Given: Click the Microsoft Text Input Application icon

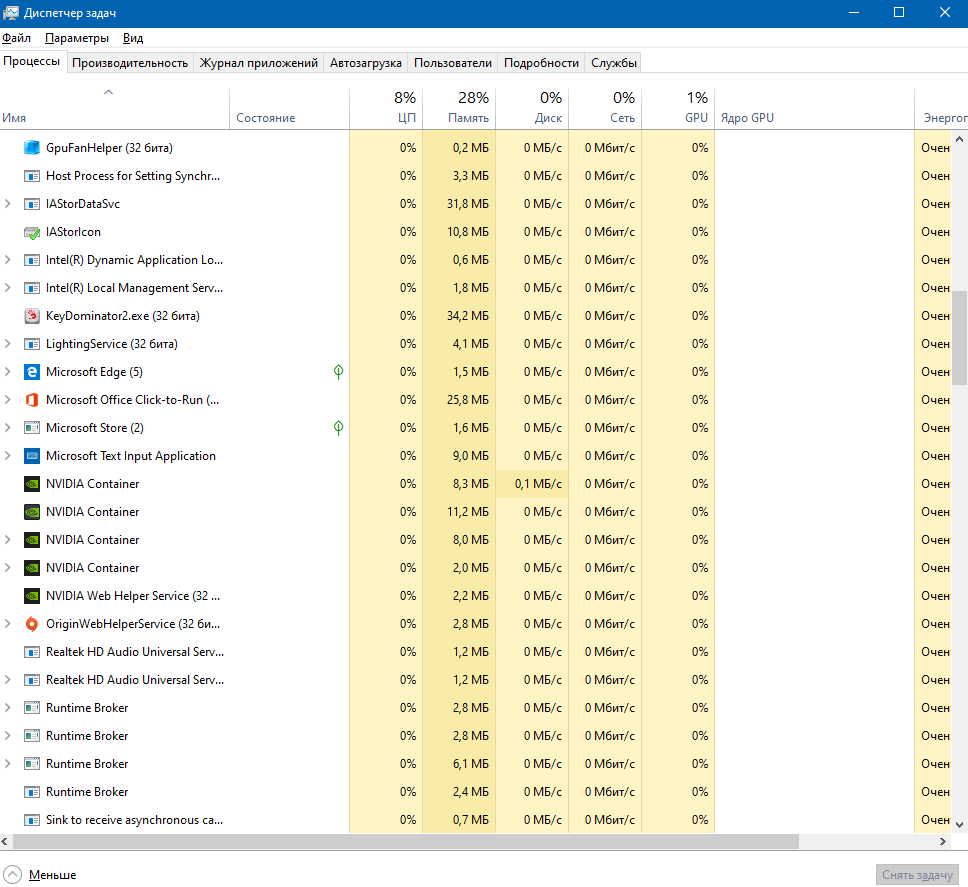Looking at the screenshot, I should (x=31, y=456).
